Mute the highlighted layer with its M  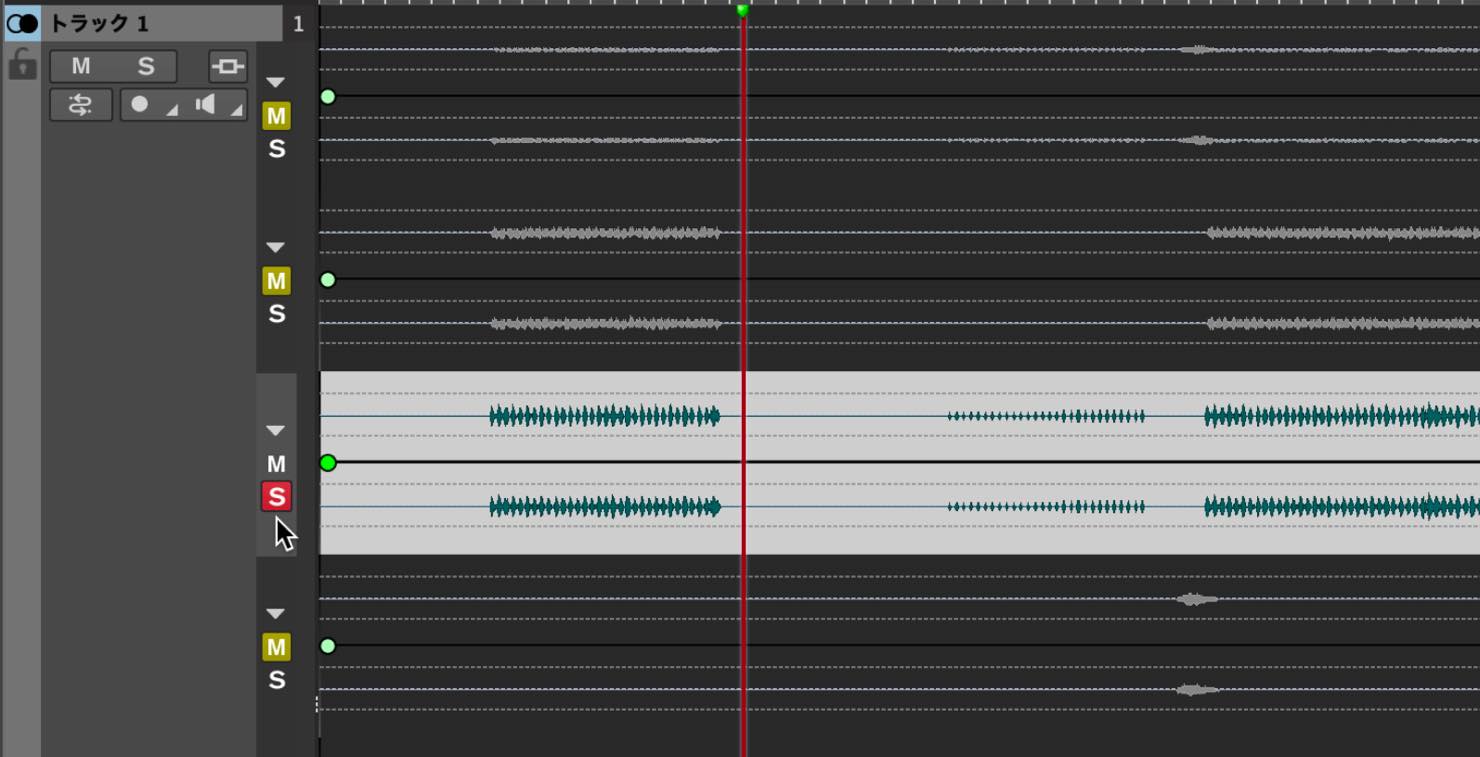click(x=276, y=464)
